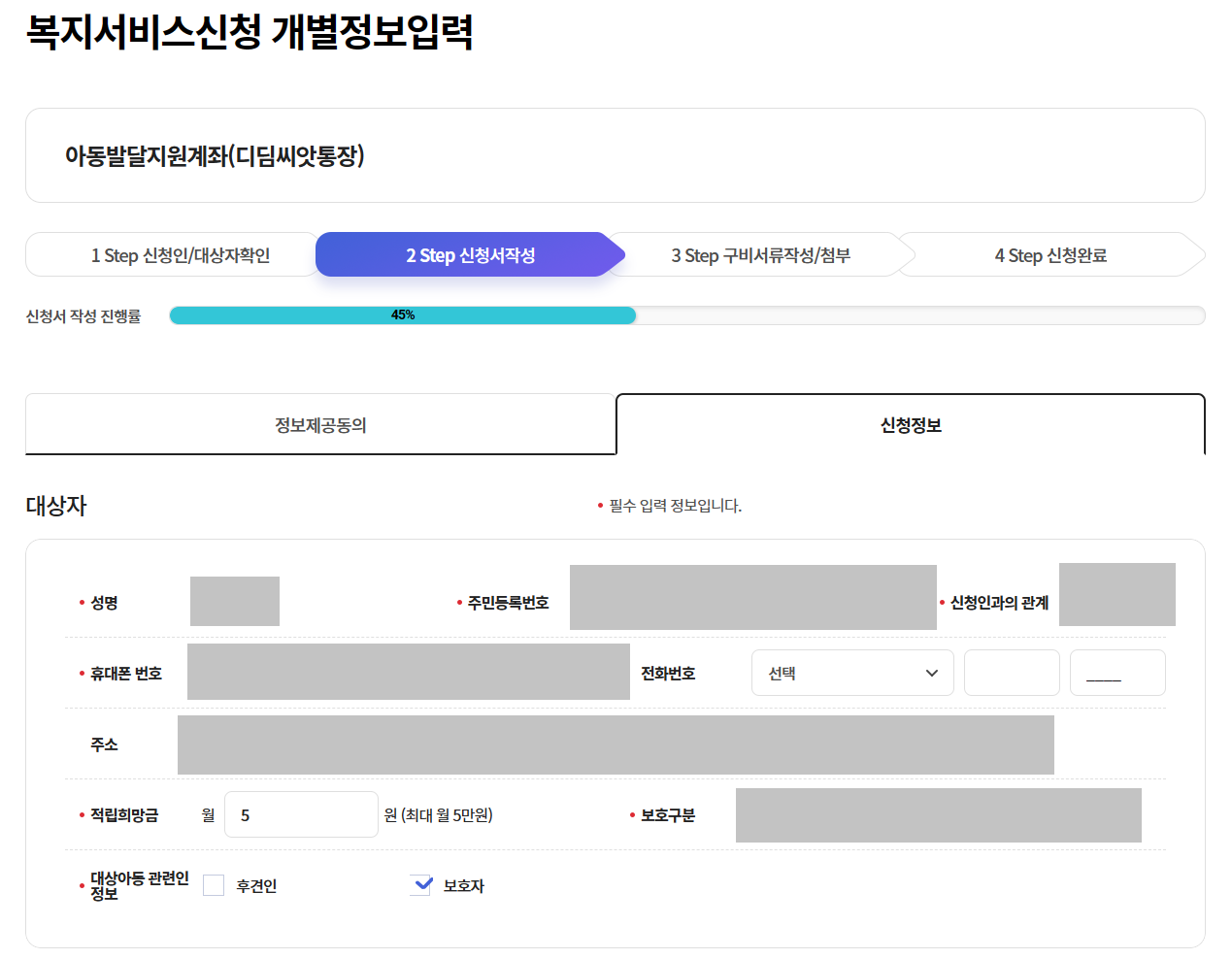Click the 적립희망금 amount input showing 5
The image size is (1232, 959).
(301, 813)
